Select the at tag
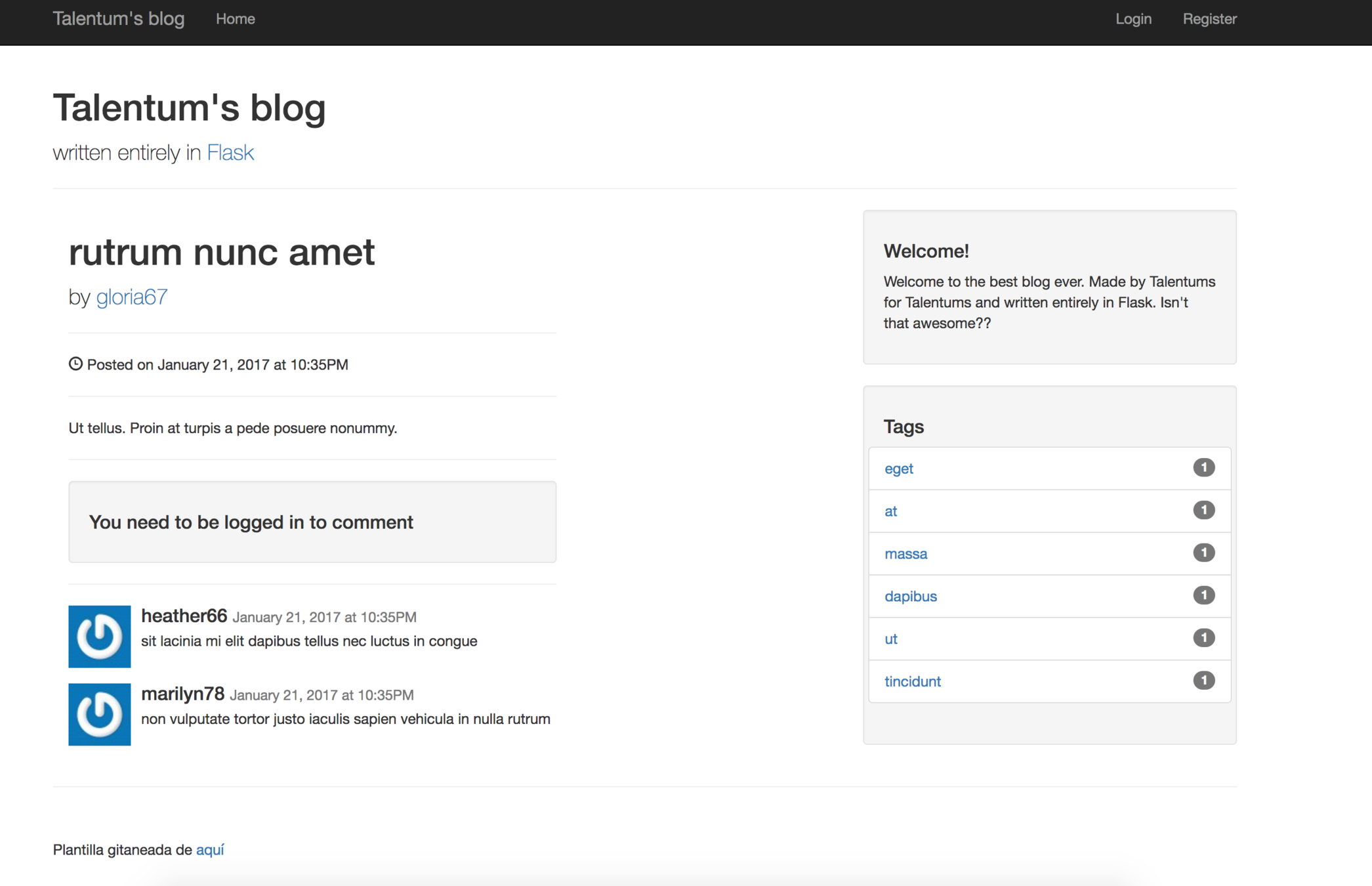Screen dimensions: 1372x886 coord(890,511)
